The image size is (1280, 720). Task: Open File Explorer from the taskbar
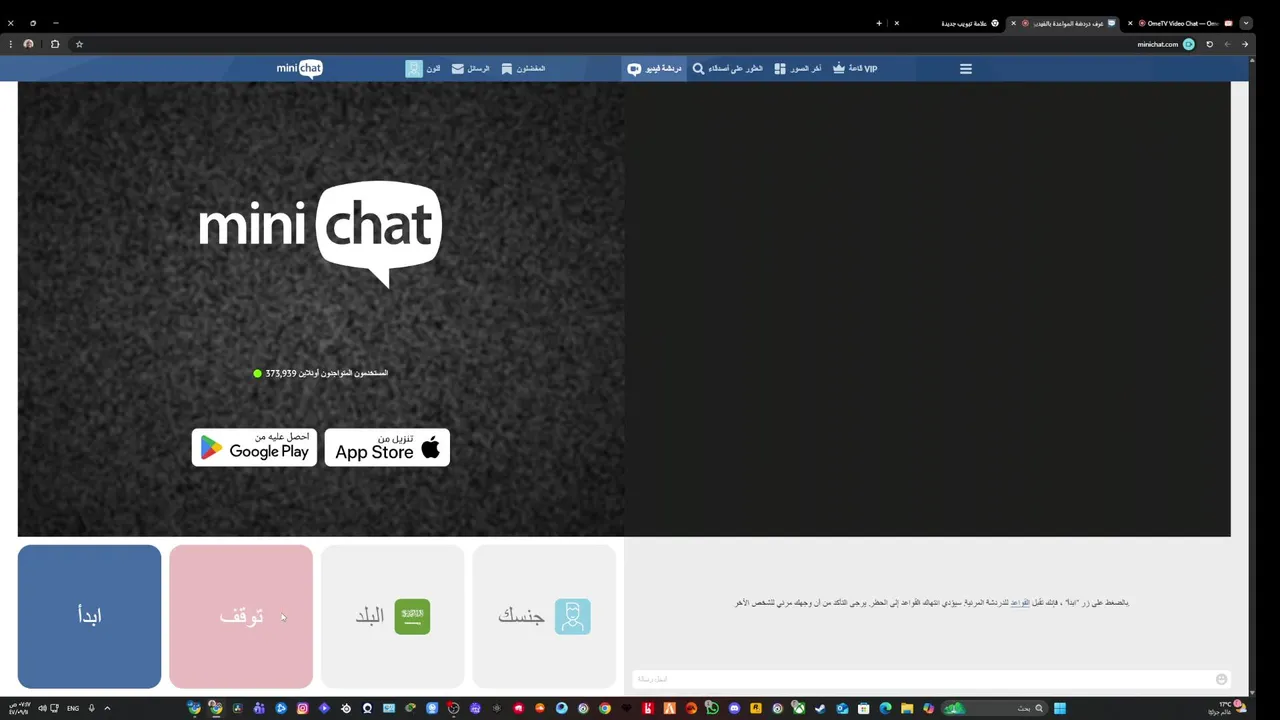coord(907,708)
